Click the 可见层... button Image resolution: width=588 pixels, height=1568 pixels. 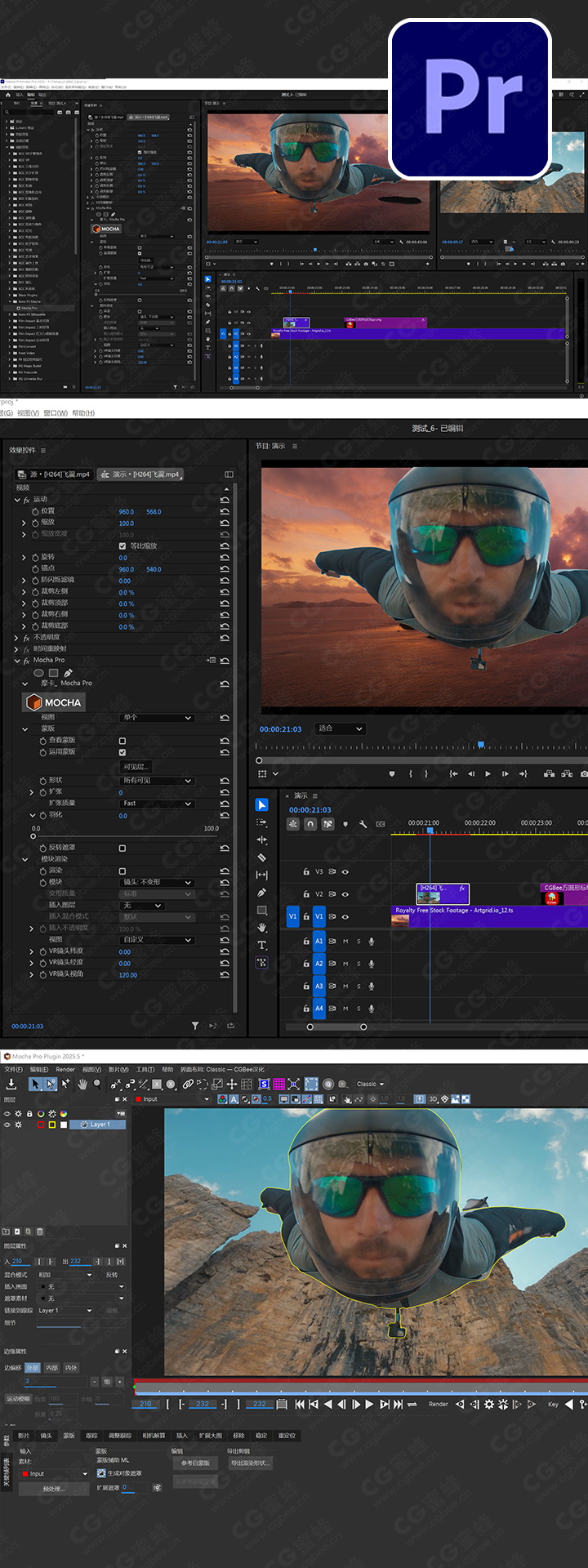pyautogui.click(x=136, y=767)
